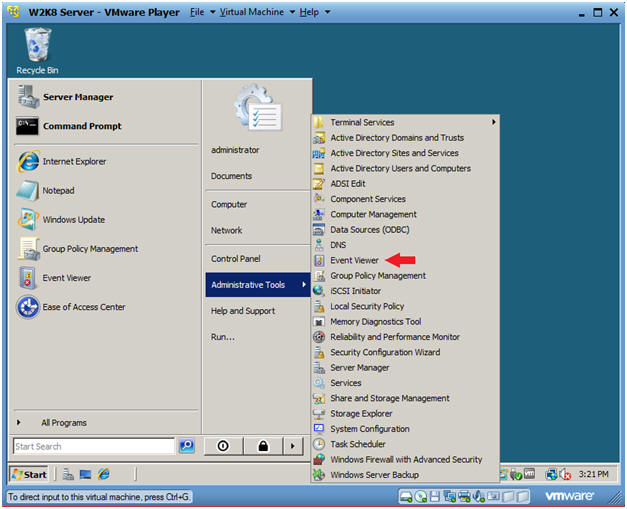Open Control Panel
The height and width of the screenshot is (509, 627).
click(x=236, y=259)
